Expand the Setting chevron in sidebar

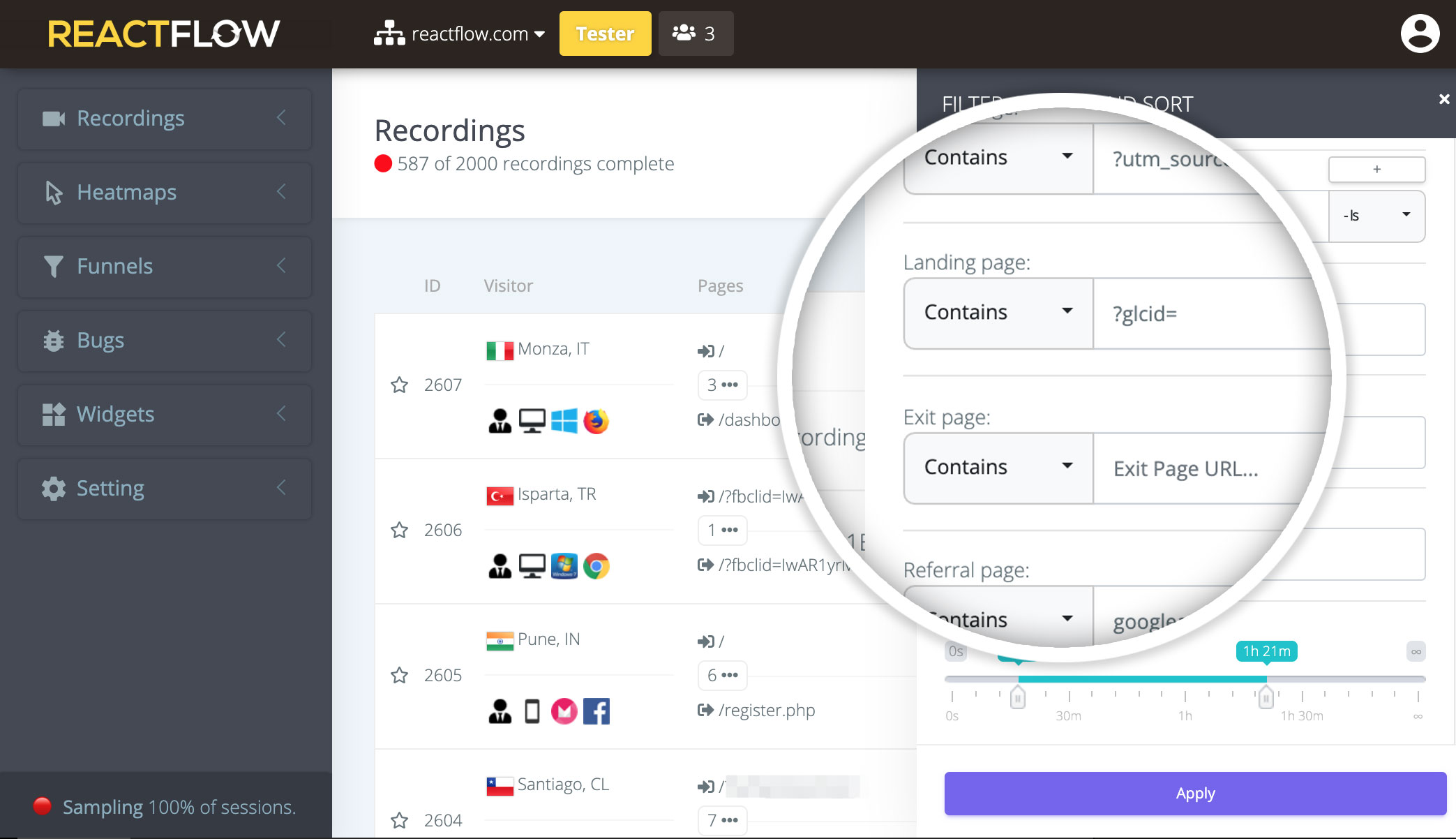[281, 488]
